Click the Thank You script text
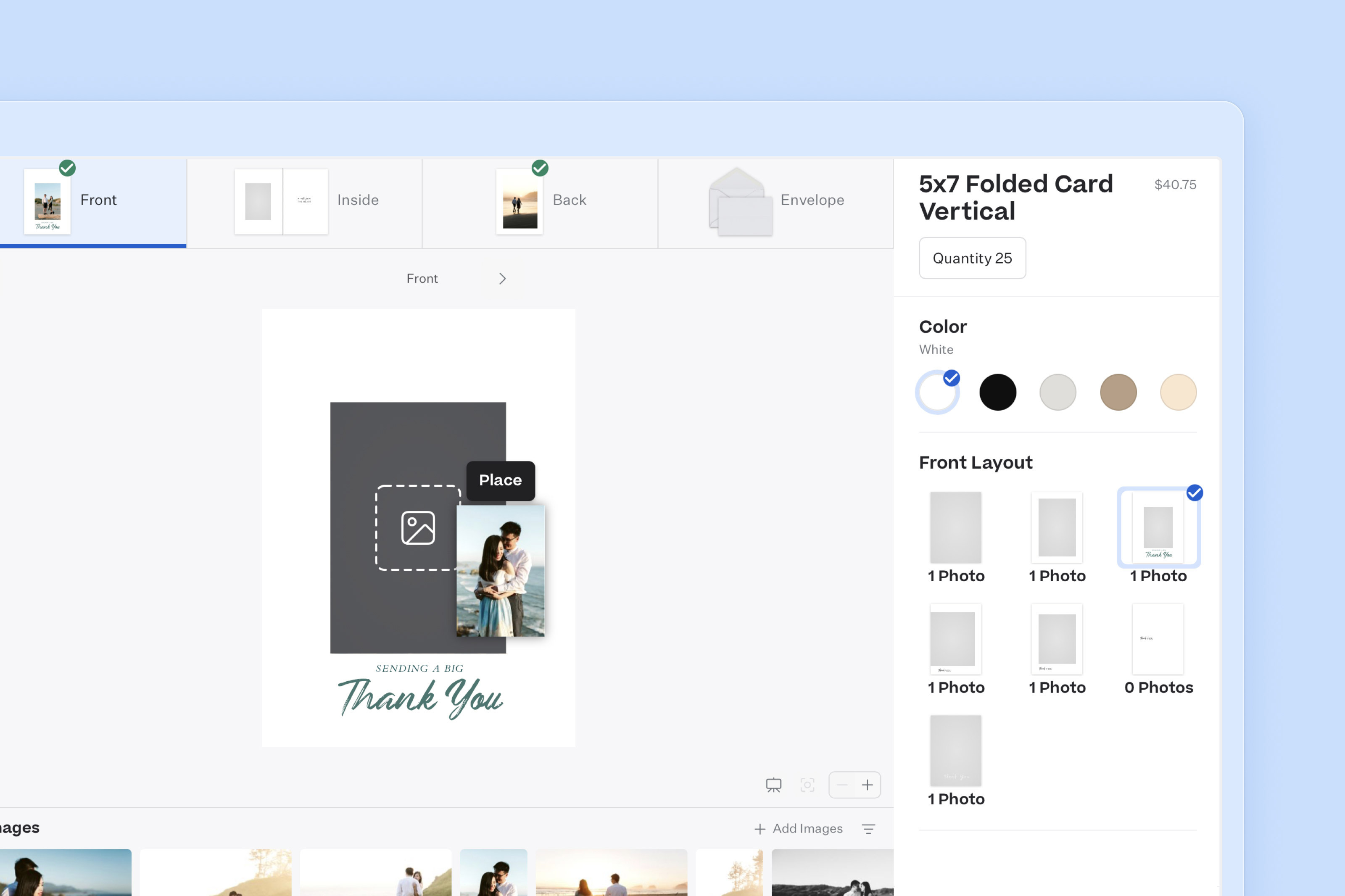 (420, 698)
